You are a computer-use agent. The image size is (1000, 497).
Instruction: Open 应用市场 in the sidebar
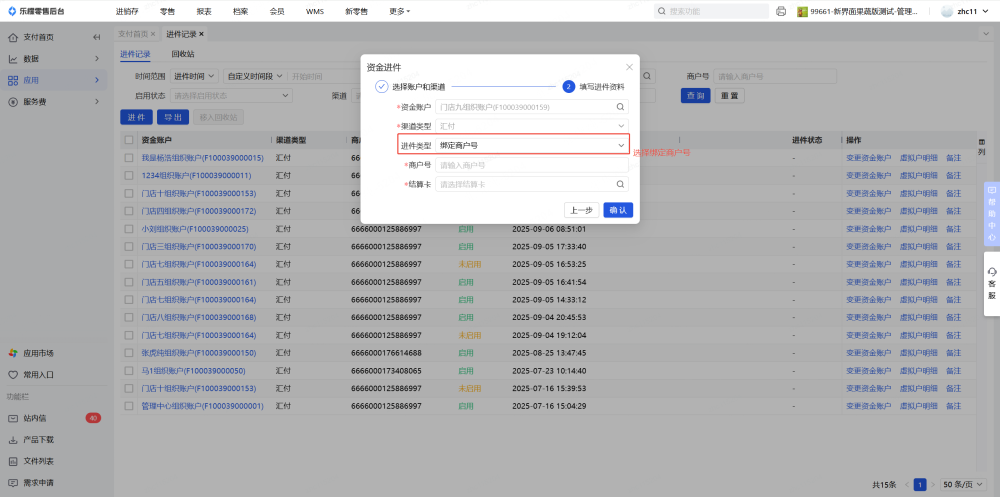pos(38,353)
